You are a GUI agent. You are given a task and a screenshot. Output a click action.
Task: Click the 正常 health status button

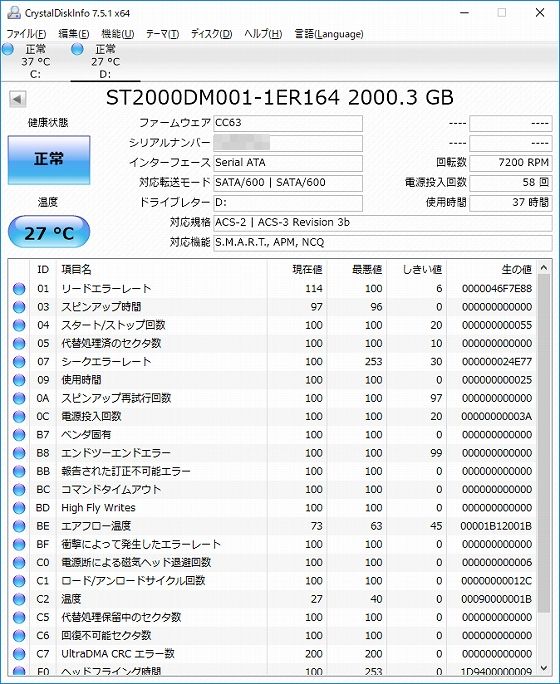click(49, 160)
